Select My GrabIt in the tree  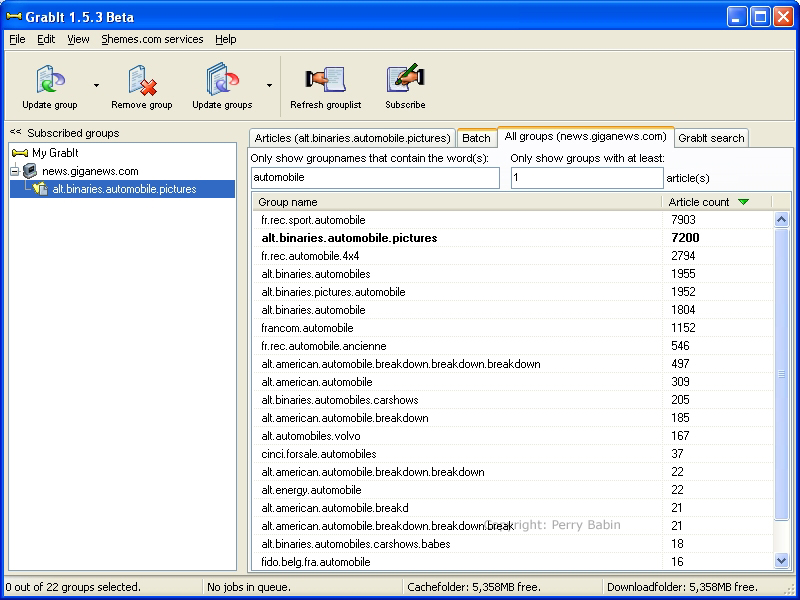point(55,153)
